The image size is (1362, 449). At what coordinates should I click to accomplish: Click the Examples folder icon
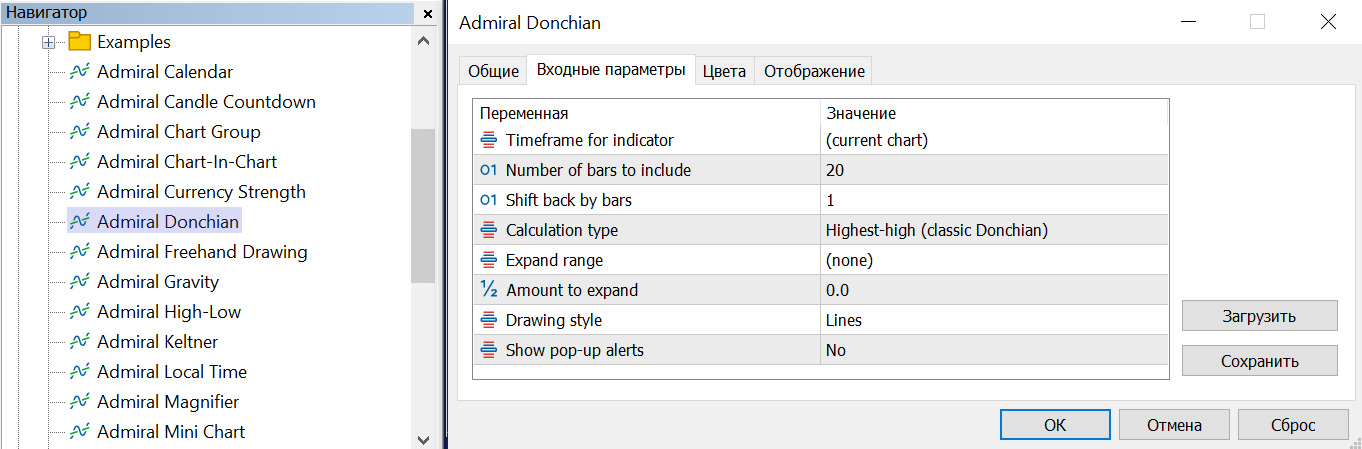pos(80,42)
